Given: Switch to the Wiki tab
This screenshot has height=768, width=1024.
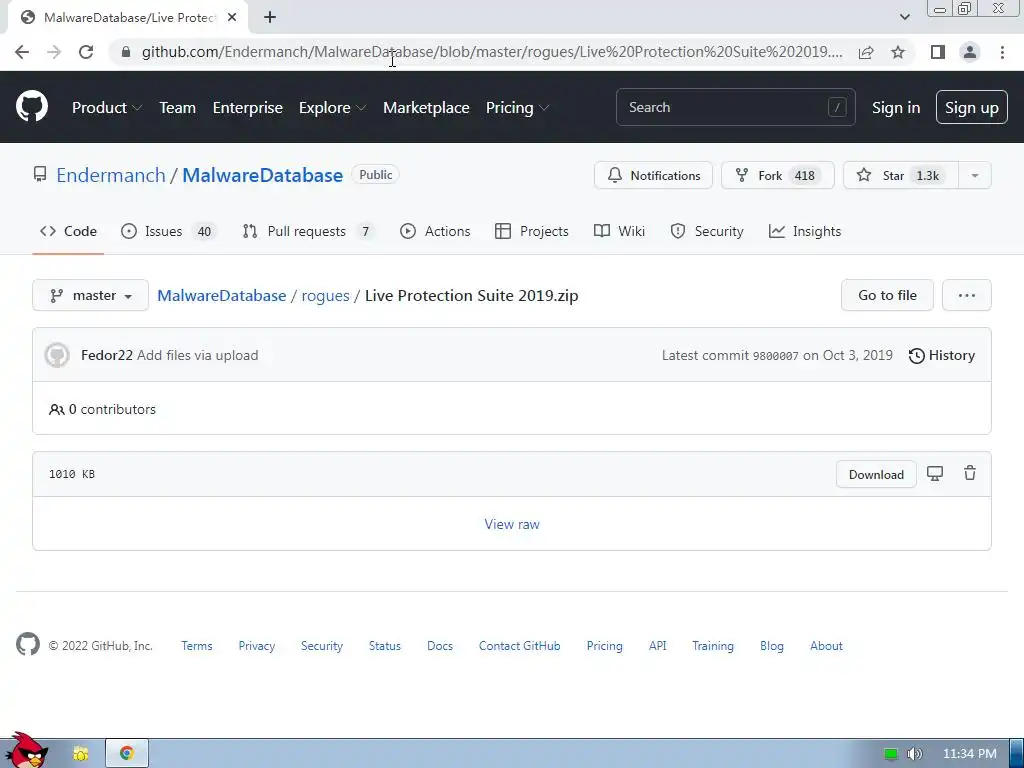Looking at the screenshot, I should coord(619,231).
